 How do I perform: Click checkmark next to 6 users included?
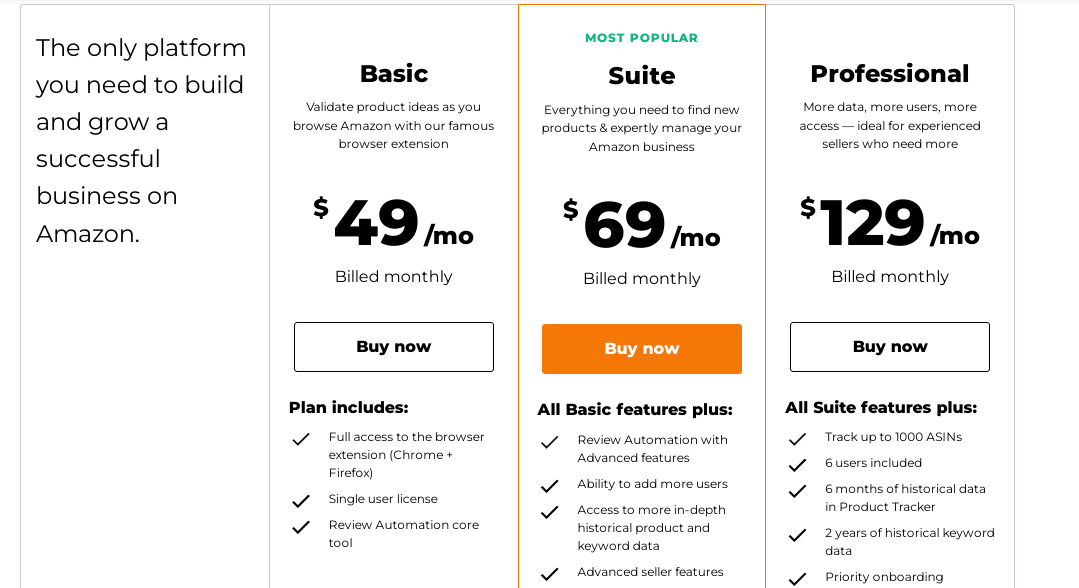[x=797, y=465]
